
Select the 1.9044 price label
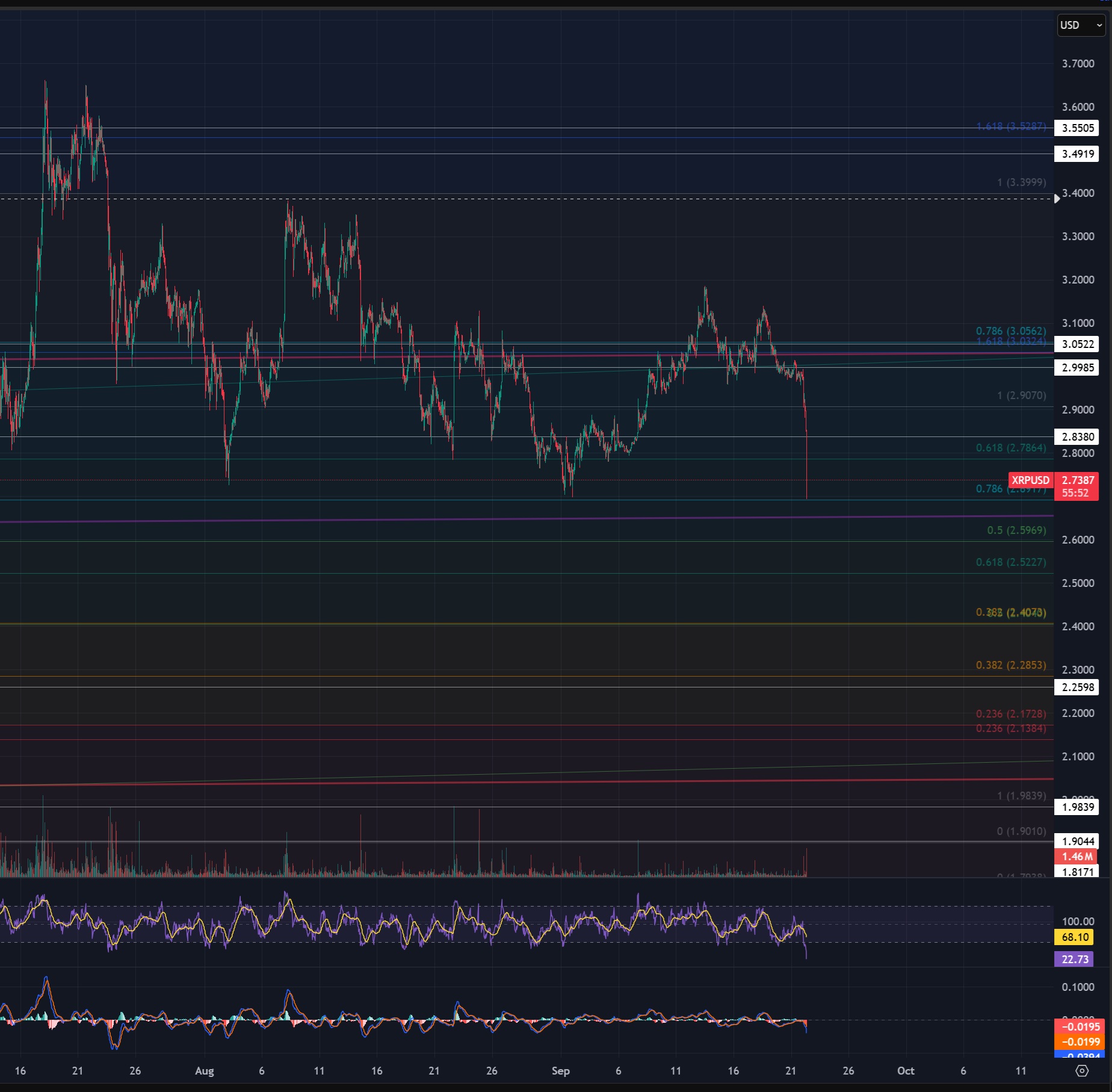point(1077,842)
